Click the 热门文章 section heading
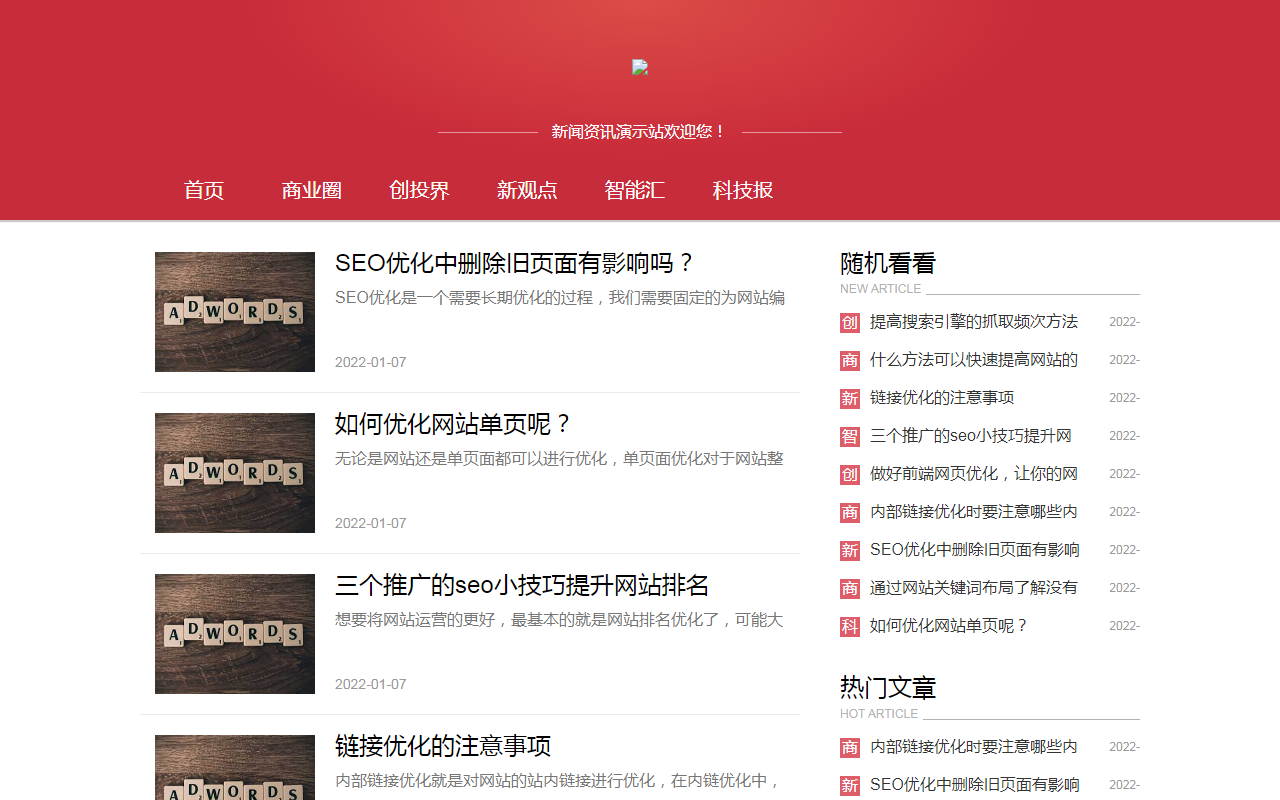The width and height of the screenshot is (1280, 800). (888, 688)
